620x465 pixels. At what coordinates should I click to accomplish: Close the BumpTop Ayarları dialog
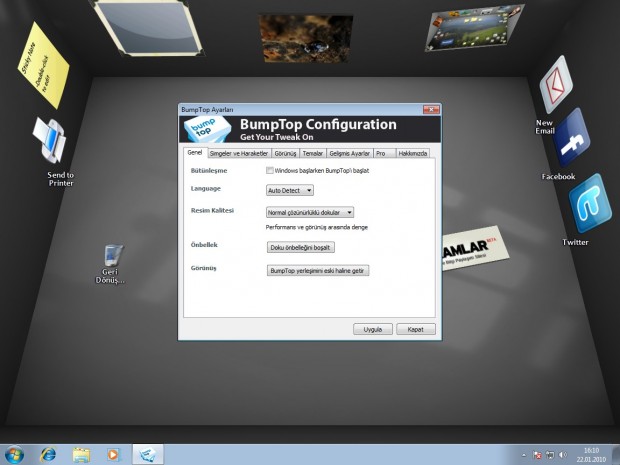431,109
